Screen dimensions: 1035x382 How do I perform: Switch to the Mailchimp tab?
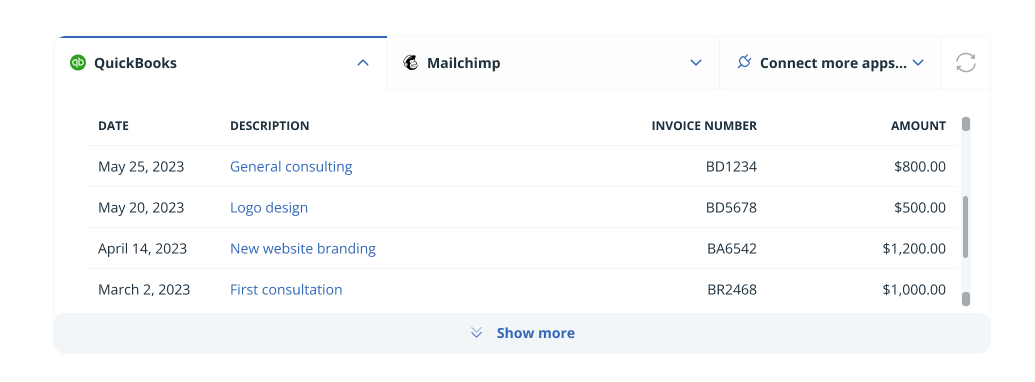point(553,63)
